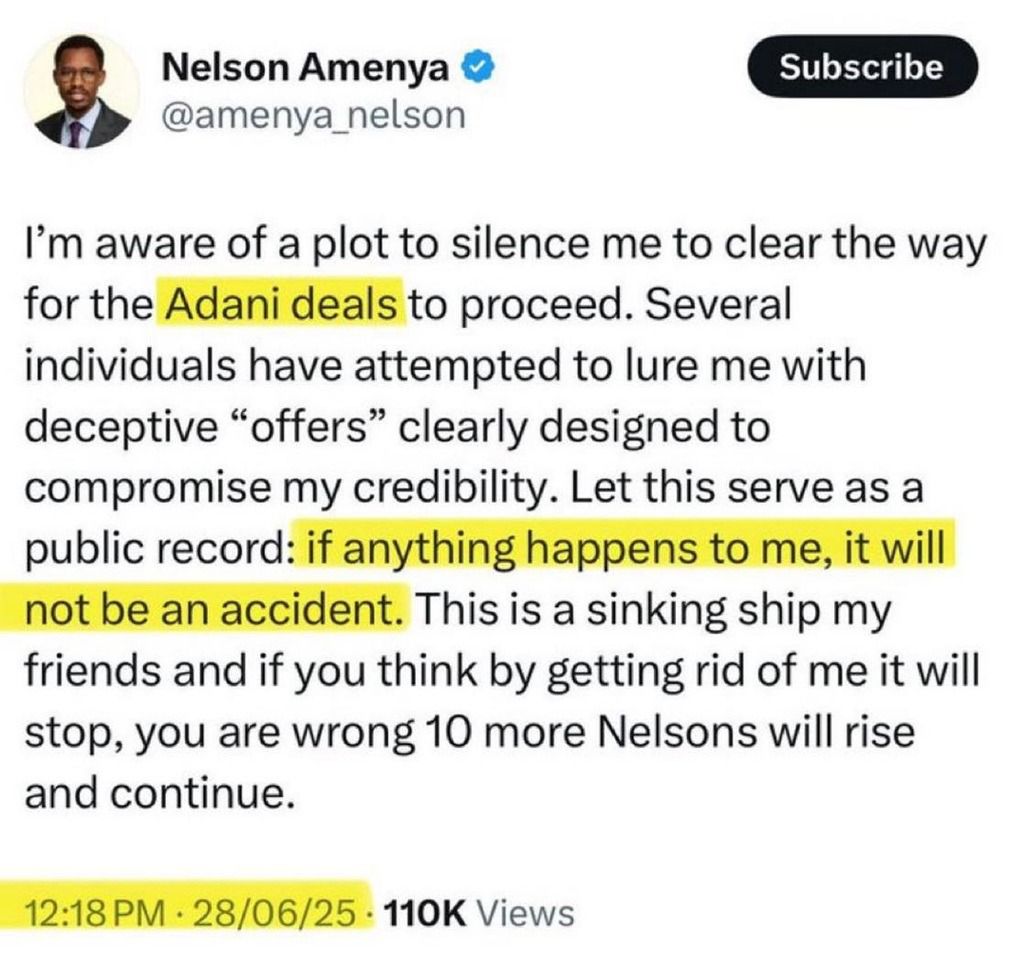
Task: Open the Nelson Amenya display name
Action: [306, 67]
